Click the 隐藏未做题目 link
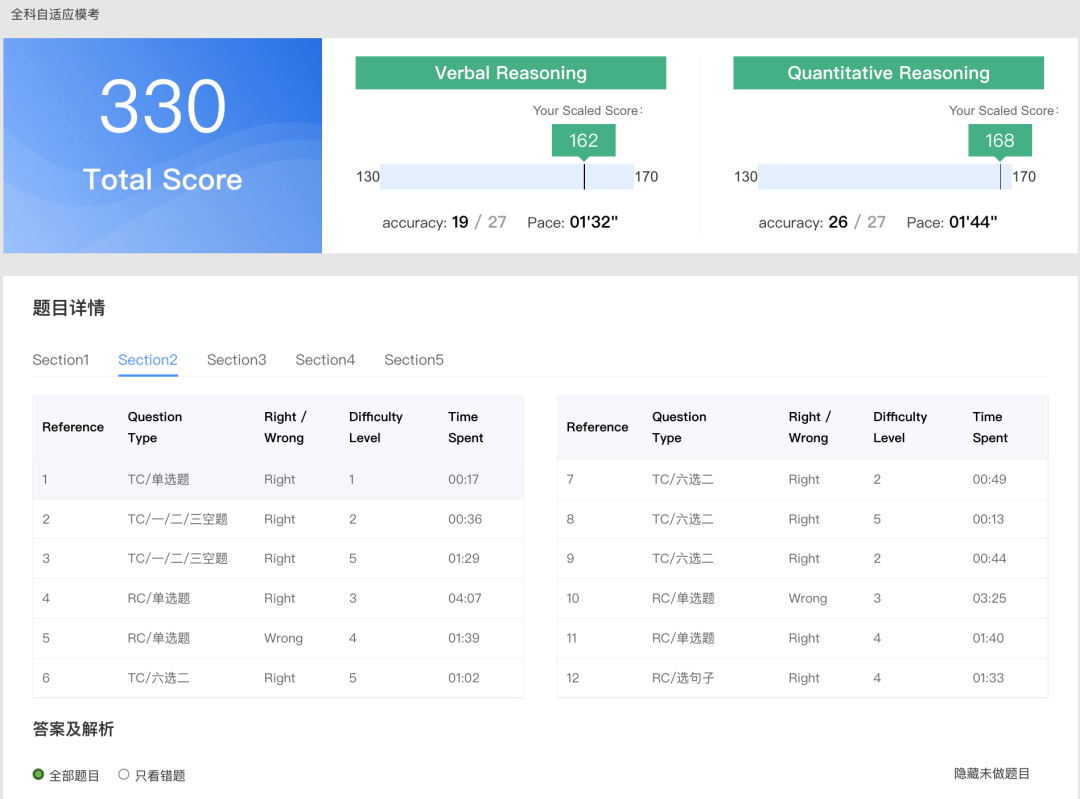1080x799 pixels. tap(991, 774)
